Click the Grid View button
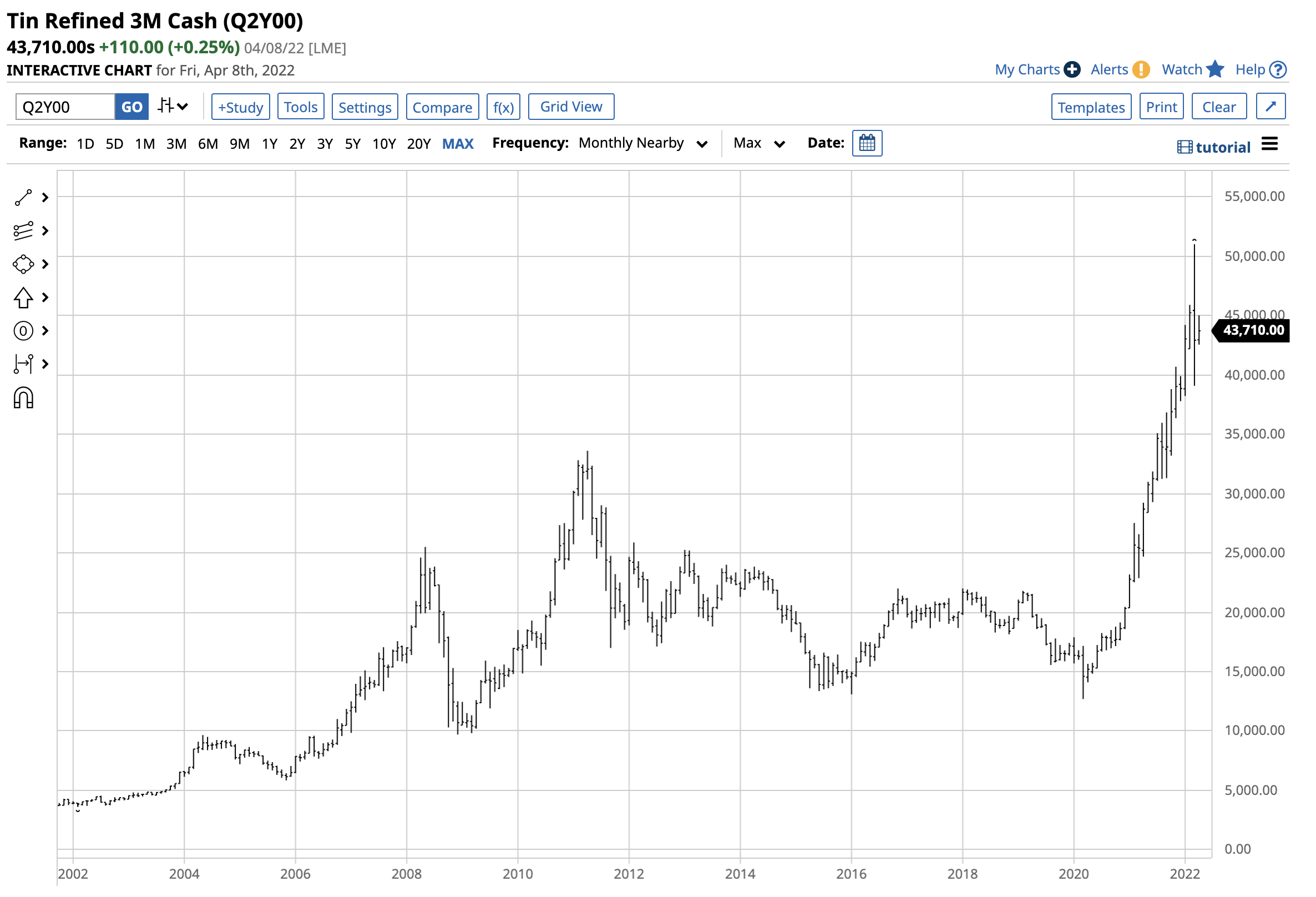1316x897 pixels. pyautogui.click(x=571, y=107)
